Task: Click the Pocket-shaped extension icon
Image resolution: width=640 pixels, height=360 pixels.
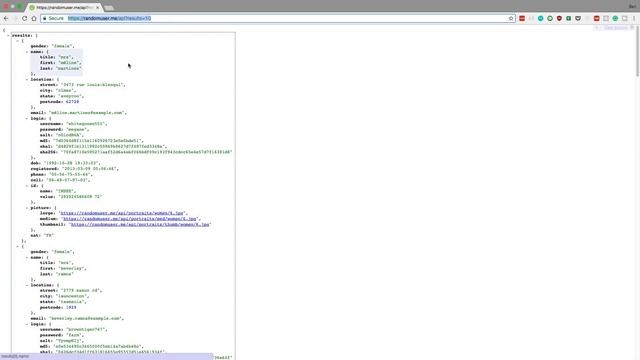Action: 578,18
